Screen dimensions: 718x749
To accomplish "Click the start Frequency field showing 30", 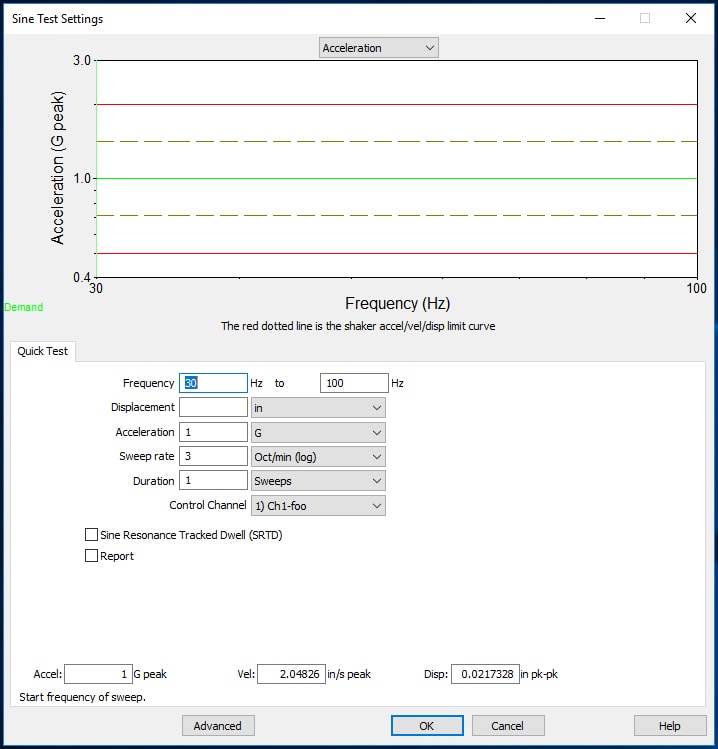I will click(213, 383).
